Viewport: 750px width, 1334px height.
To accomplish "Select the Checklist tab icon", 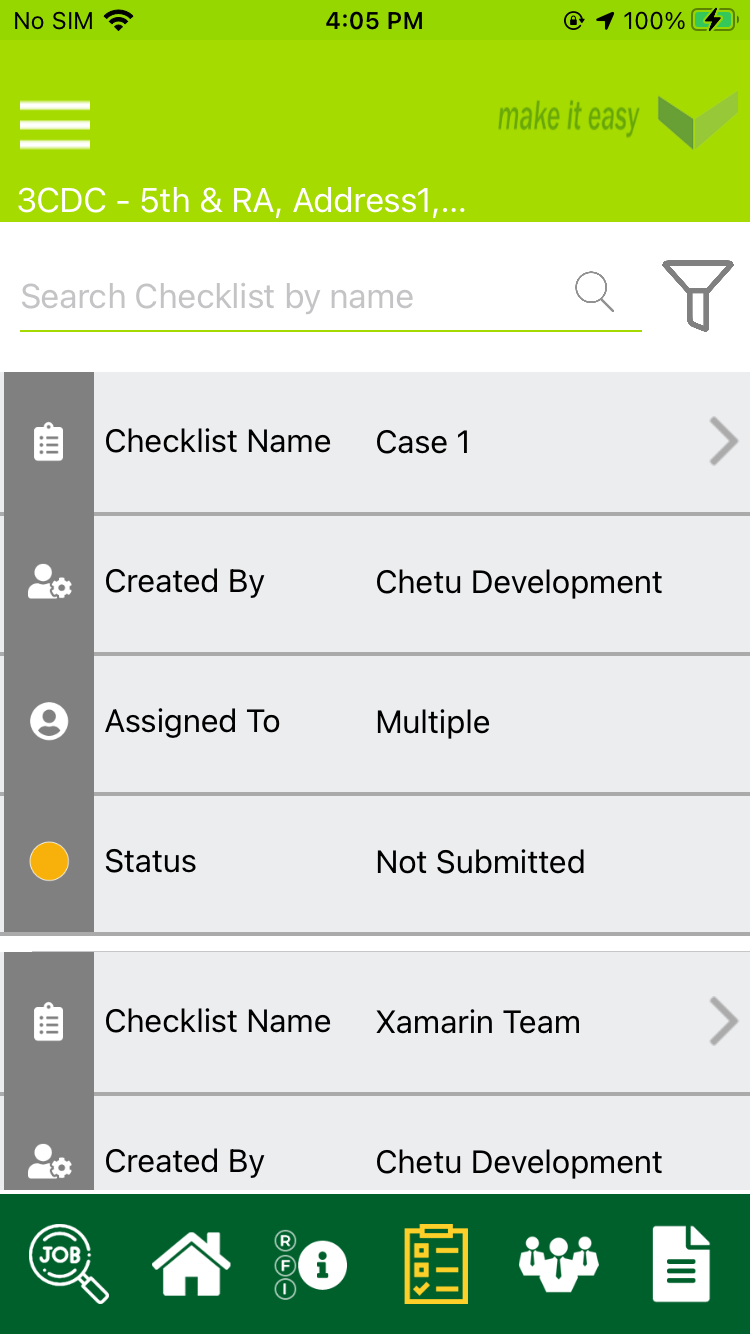I will pos(436,1264).
